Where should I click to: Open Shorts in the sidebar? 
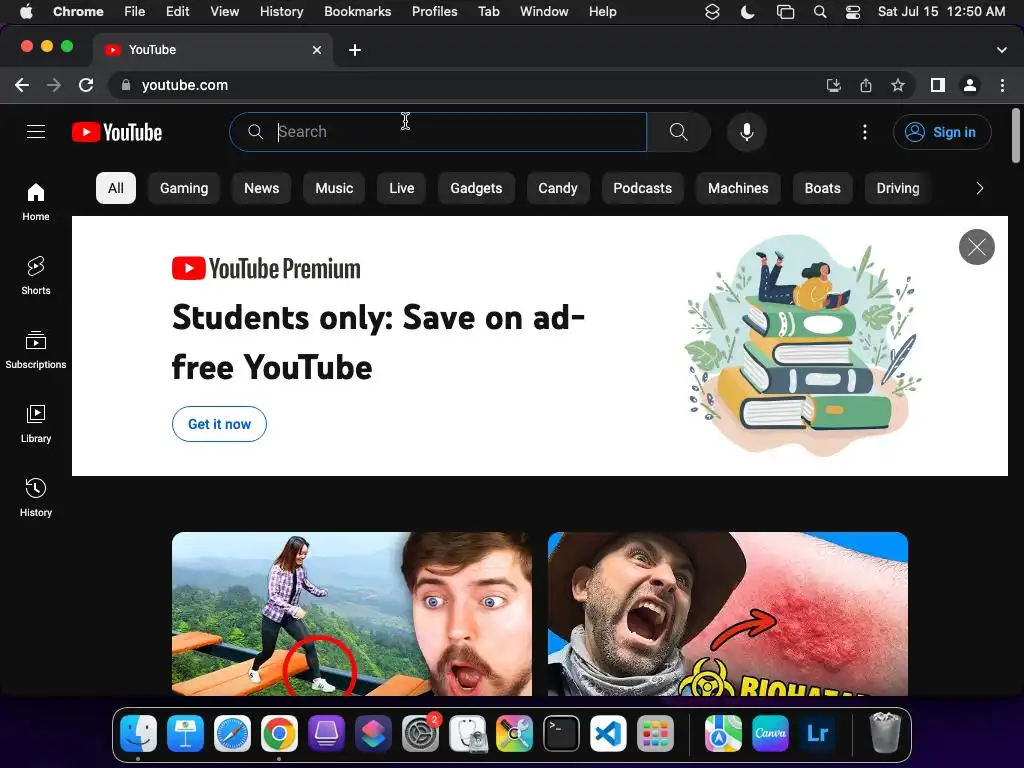tap(36, 276)
